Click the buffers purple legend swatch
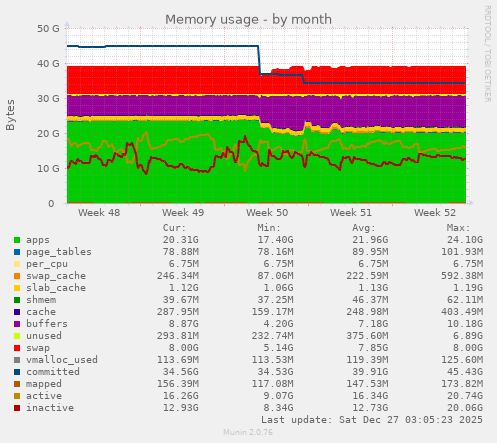 17,324
